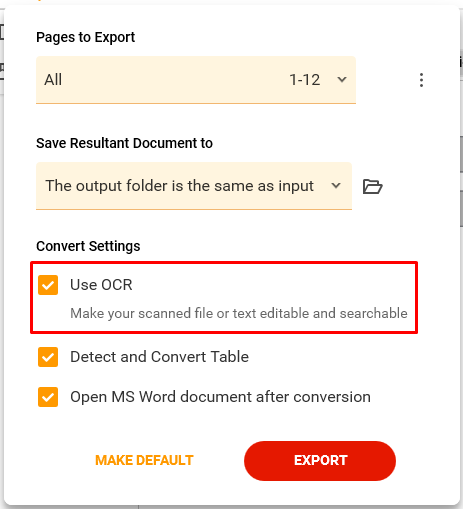Click the MAKE DEFAULT button

point(144,460)
